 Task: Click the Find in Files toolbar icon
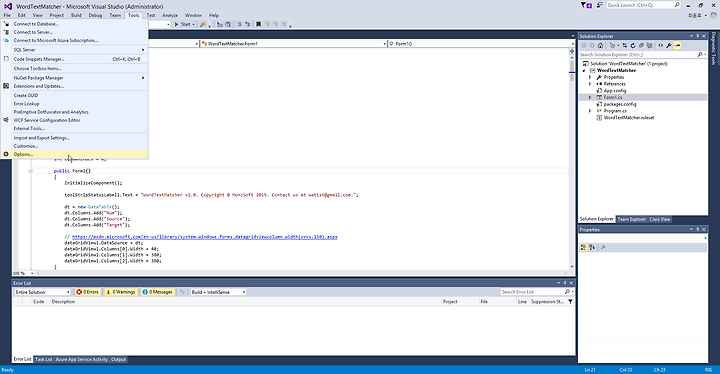click(x=203, y=24)
